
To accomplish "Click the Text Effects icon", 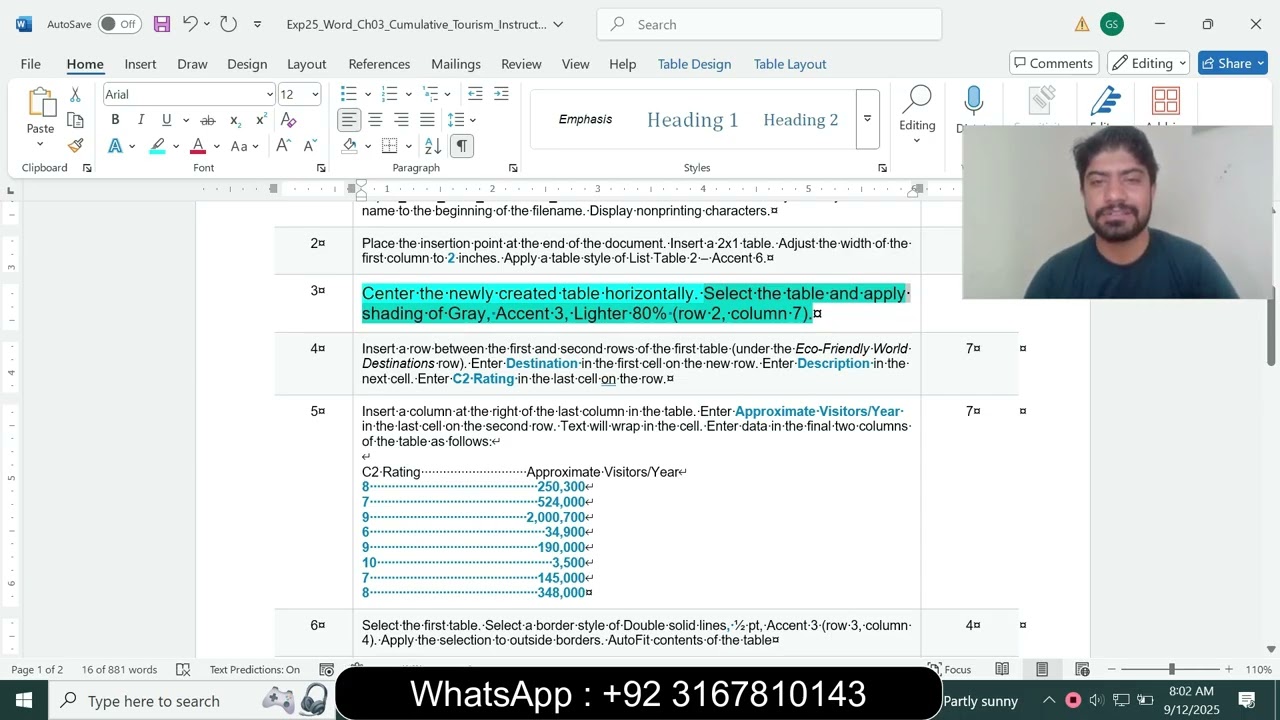I will click(x=115, y=146).
